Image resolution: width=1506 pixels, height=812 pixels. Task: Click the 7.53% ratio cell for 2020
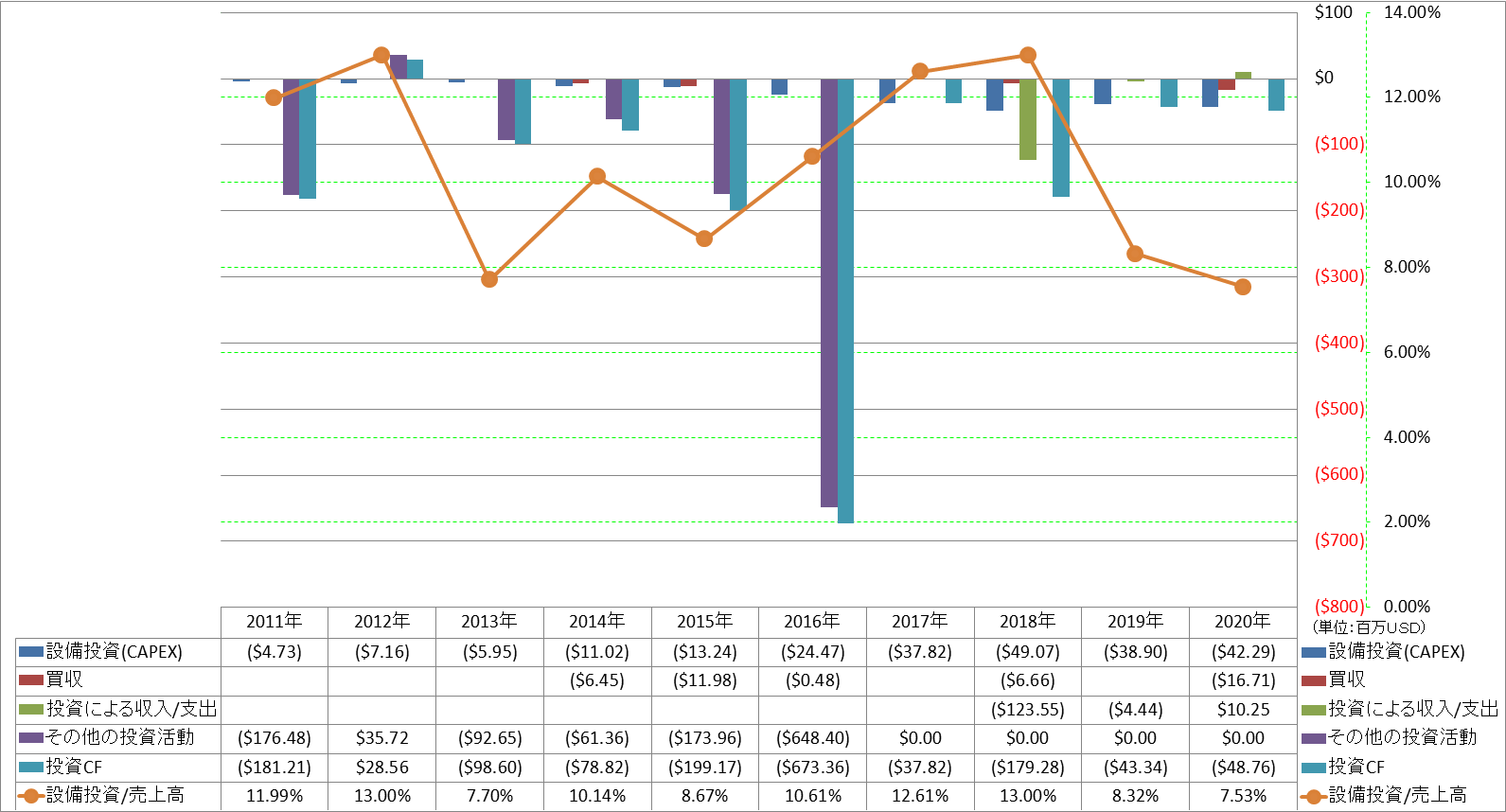pos(1243,797)
